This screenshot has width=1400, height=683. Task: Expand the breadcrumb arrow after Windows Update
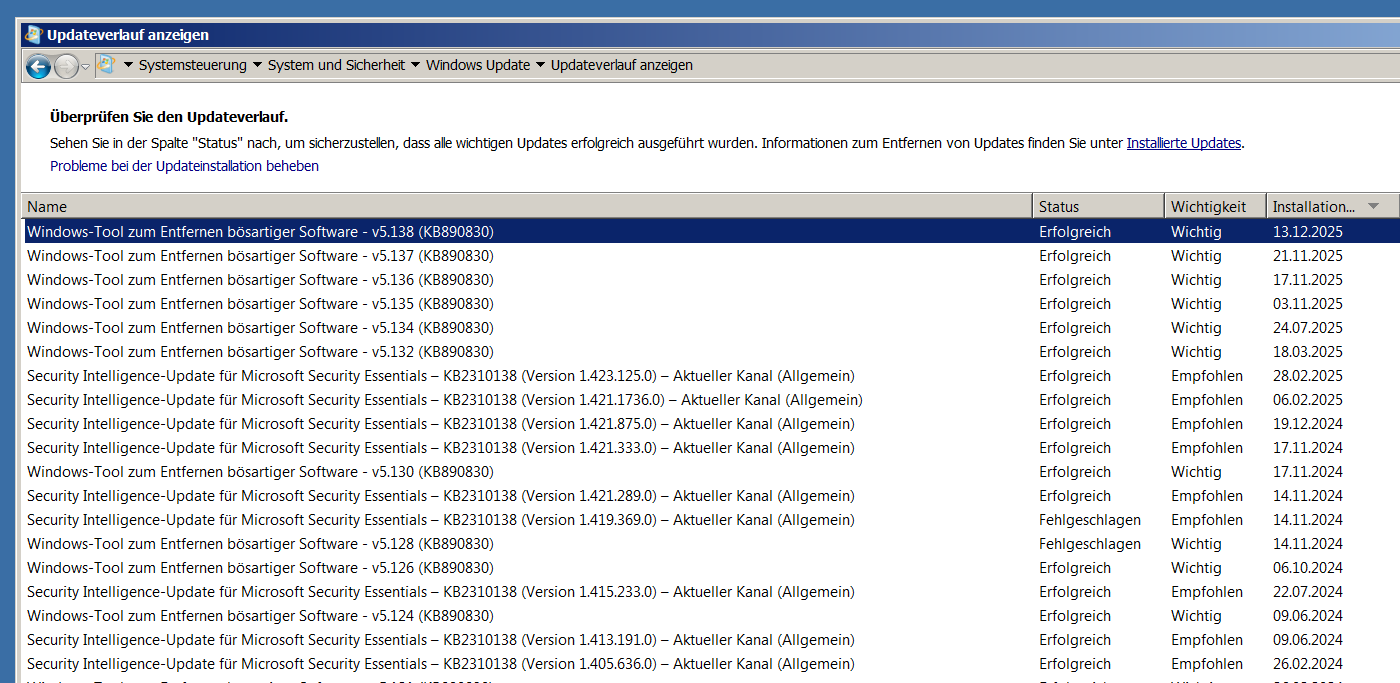tap(540, 65)
